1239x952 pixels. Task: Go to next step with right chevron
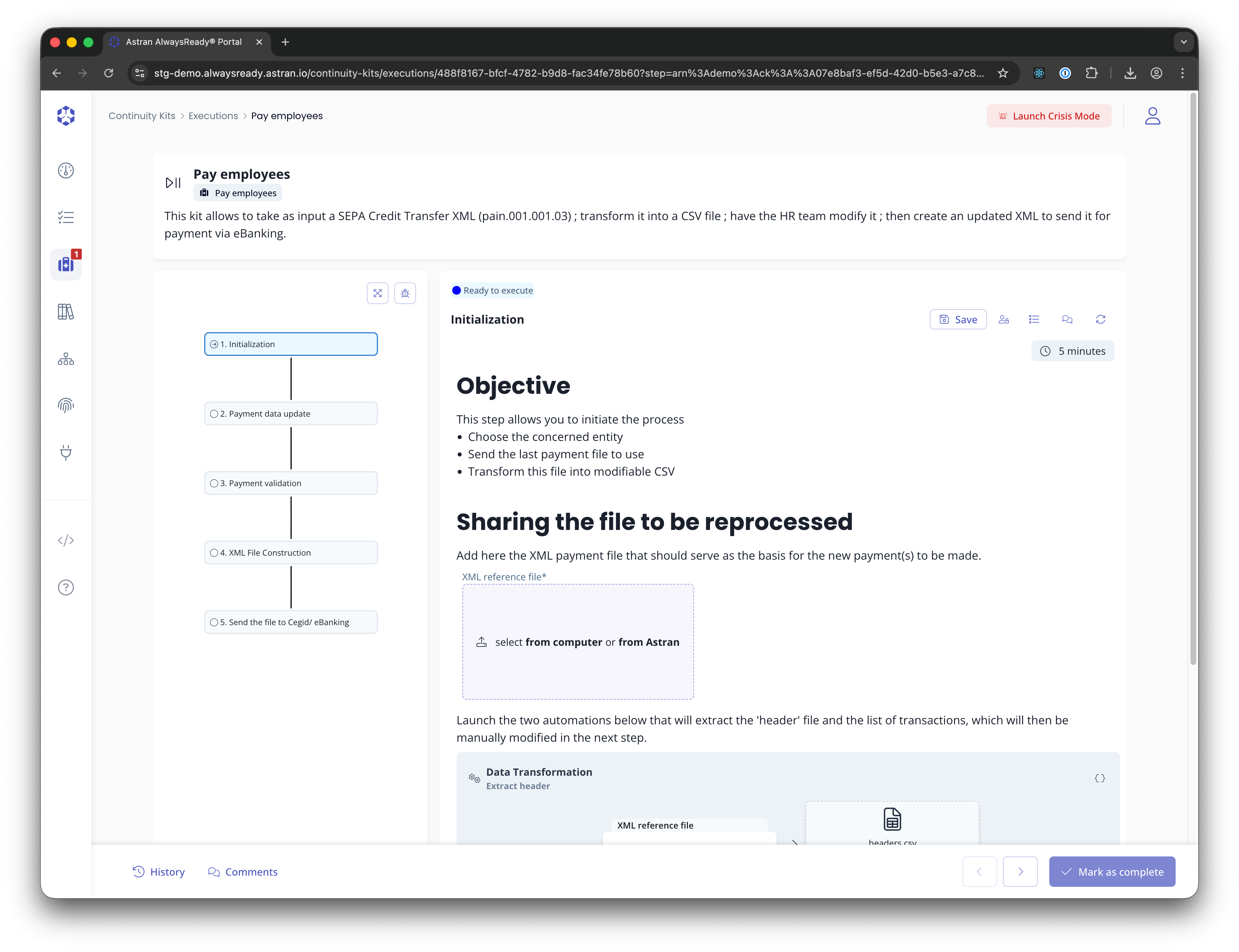coord(1020,872)
